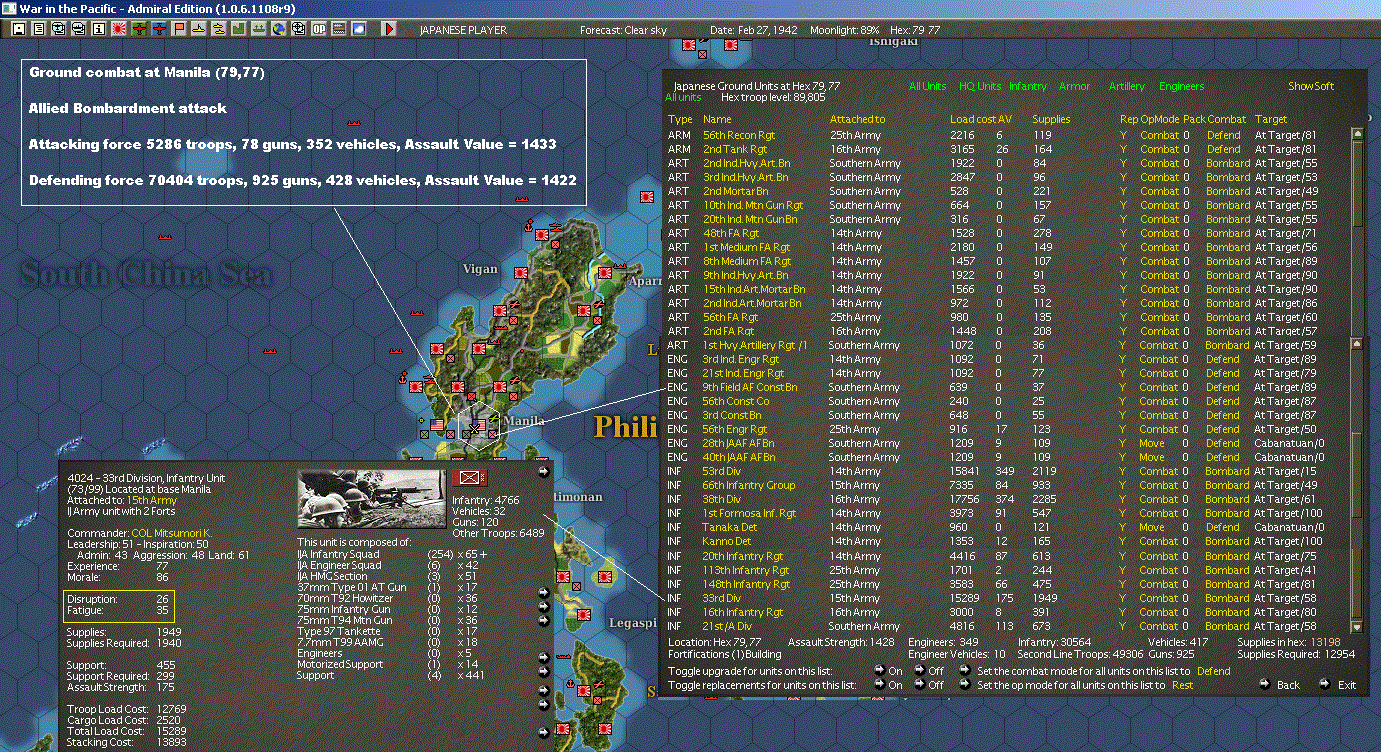Click the cloud weather toolbar icon
This screenshot has height=752, width=1381.
(x=359, y=28)
